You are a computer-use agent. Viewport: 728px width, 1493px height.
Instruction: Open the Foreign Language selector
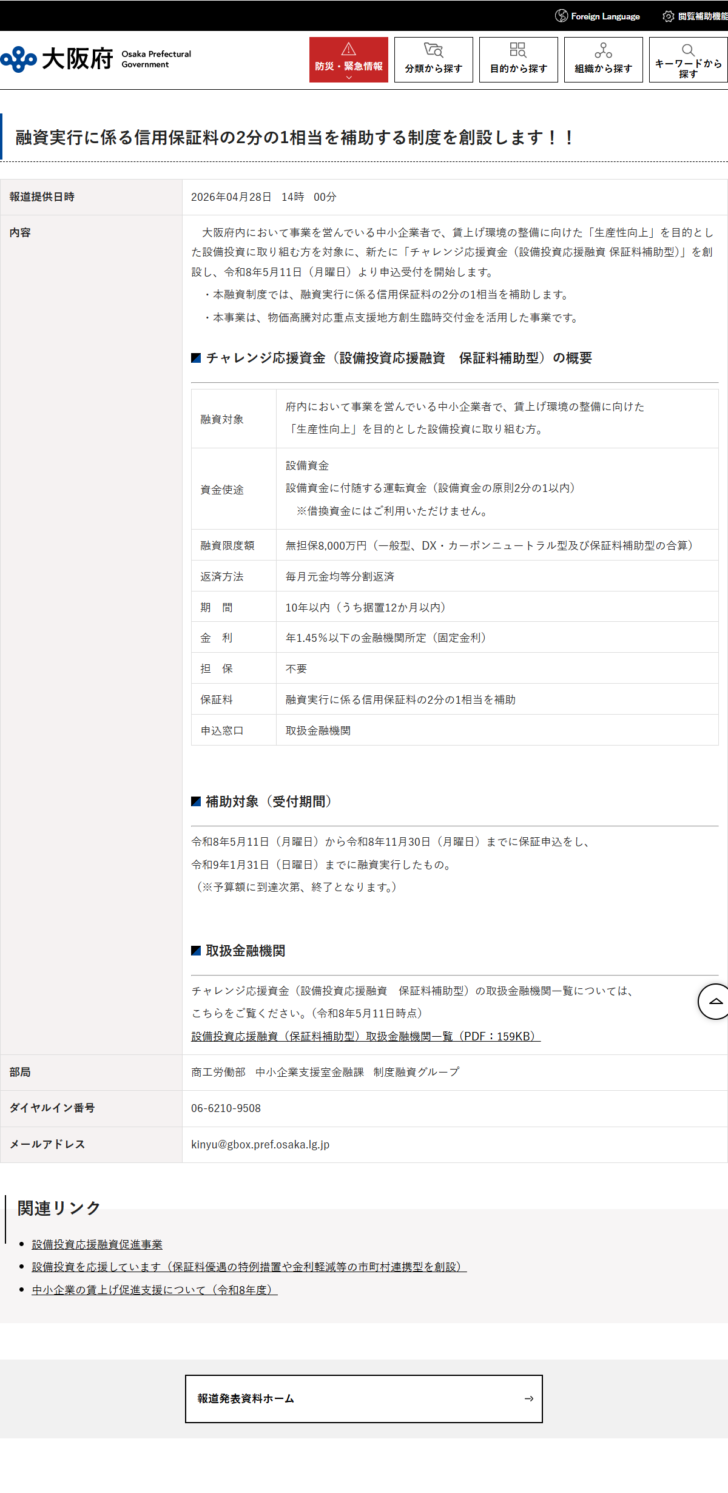click(x=597, y=16)
